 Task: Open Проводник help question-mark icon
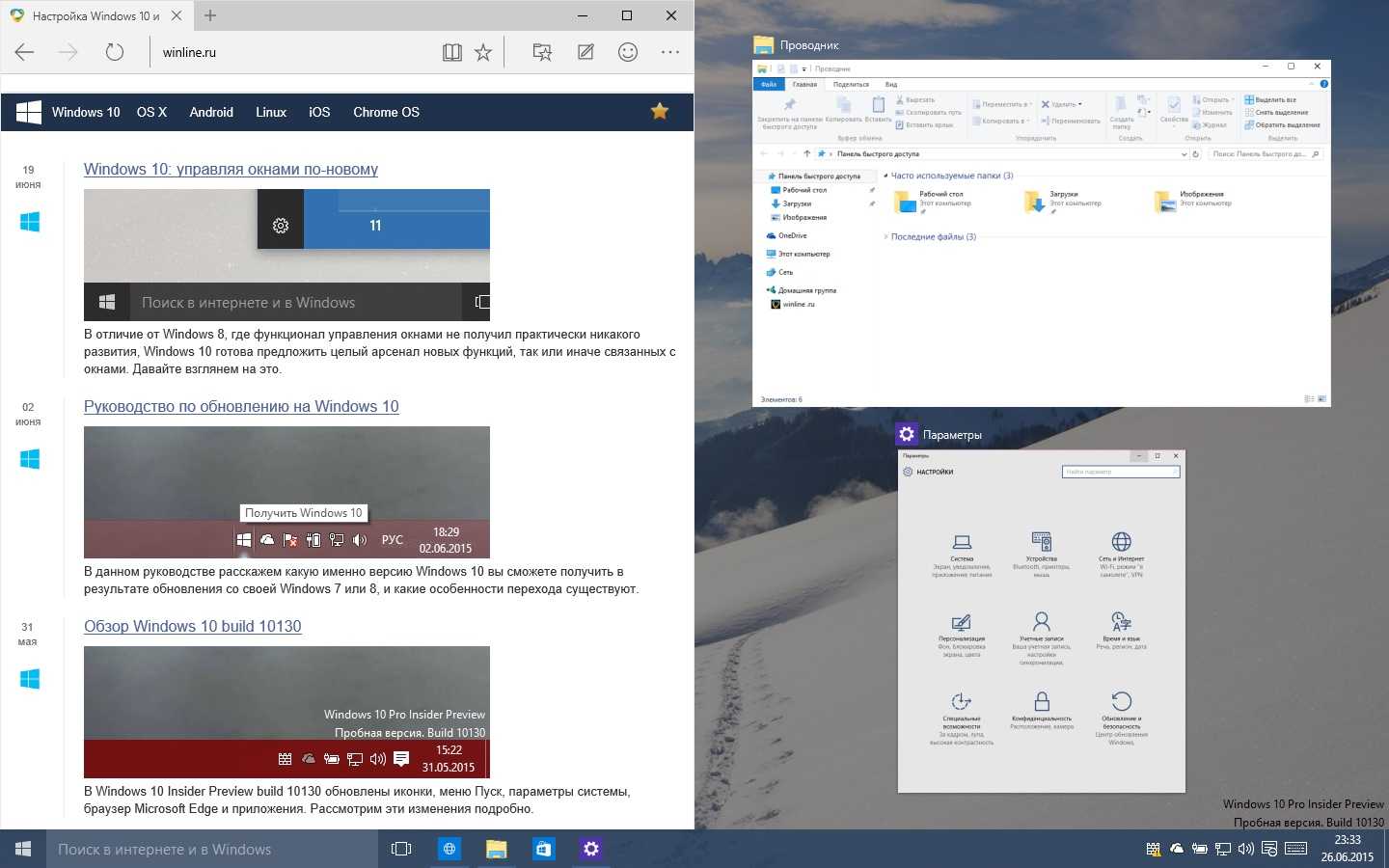point(1323,84)
